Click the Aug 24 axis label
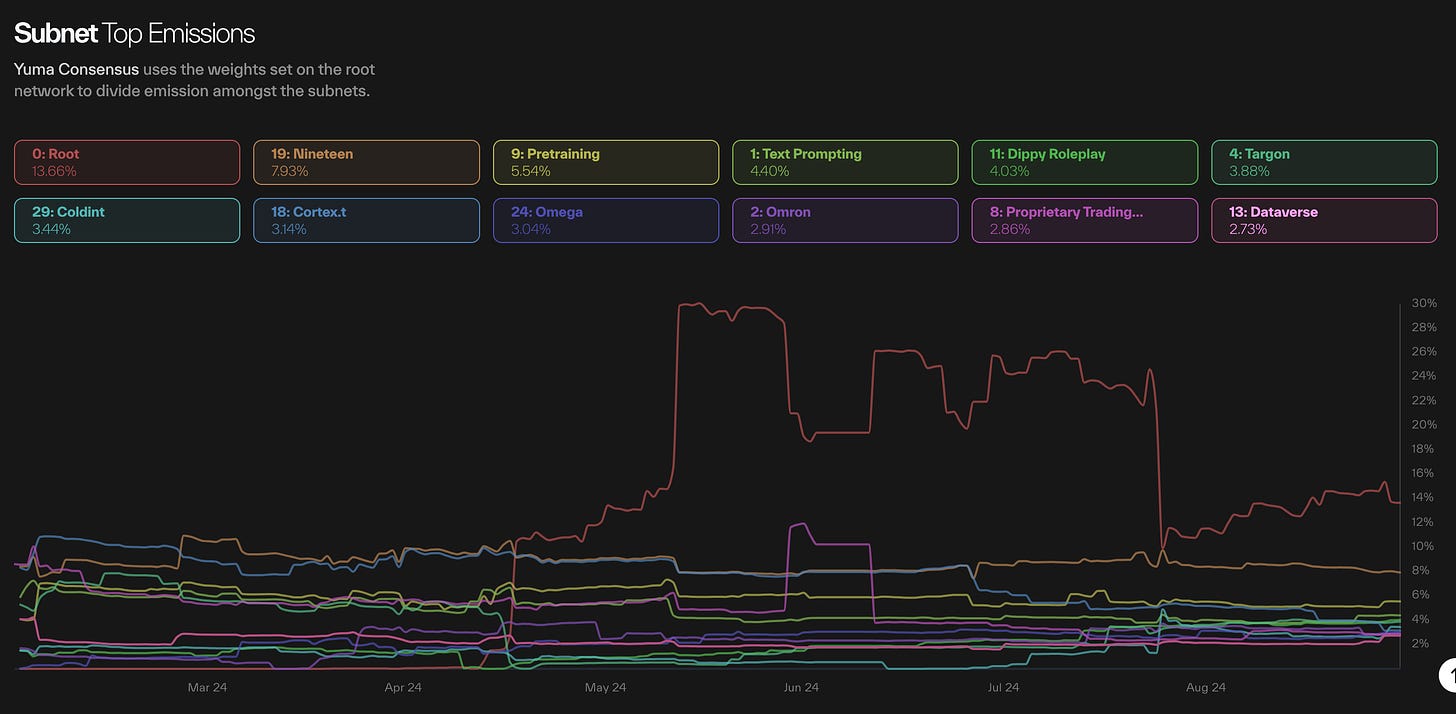The width and height of the screenshot is (1456, 714). click(x=1205, y=687)
